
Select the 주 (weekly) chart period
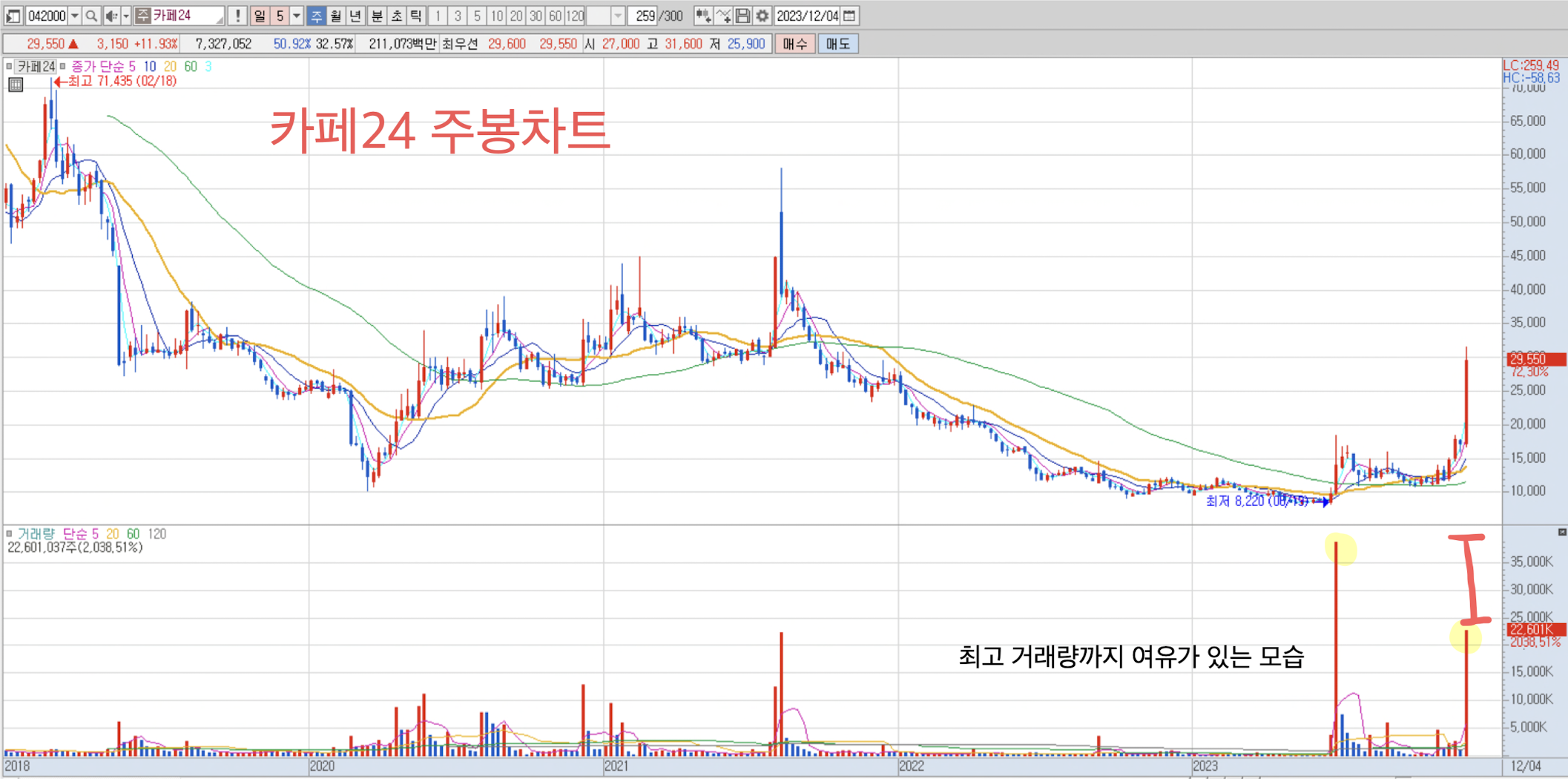coord(317,16)
